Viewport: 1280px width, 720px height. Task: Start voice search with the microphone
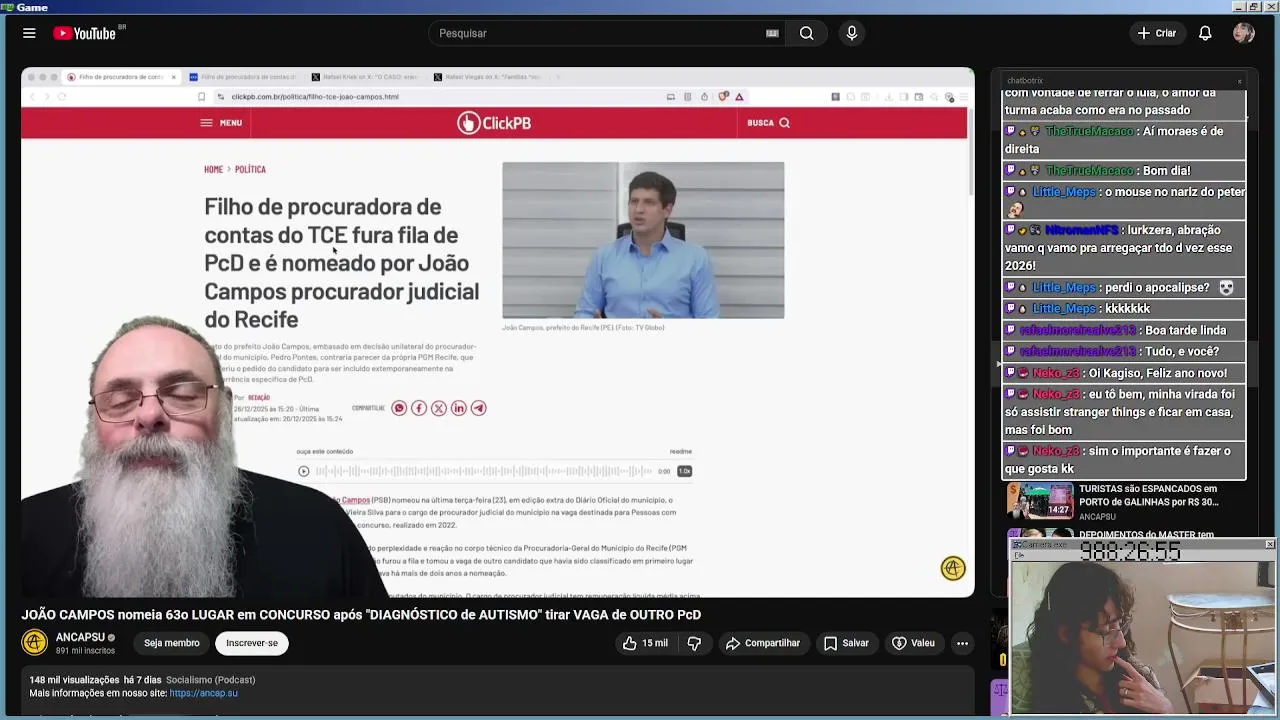852,33
